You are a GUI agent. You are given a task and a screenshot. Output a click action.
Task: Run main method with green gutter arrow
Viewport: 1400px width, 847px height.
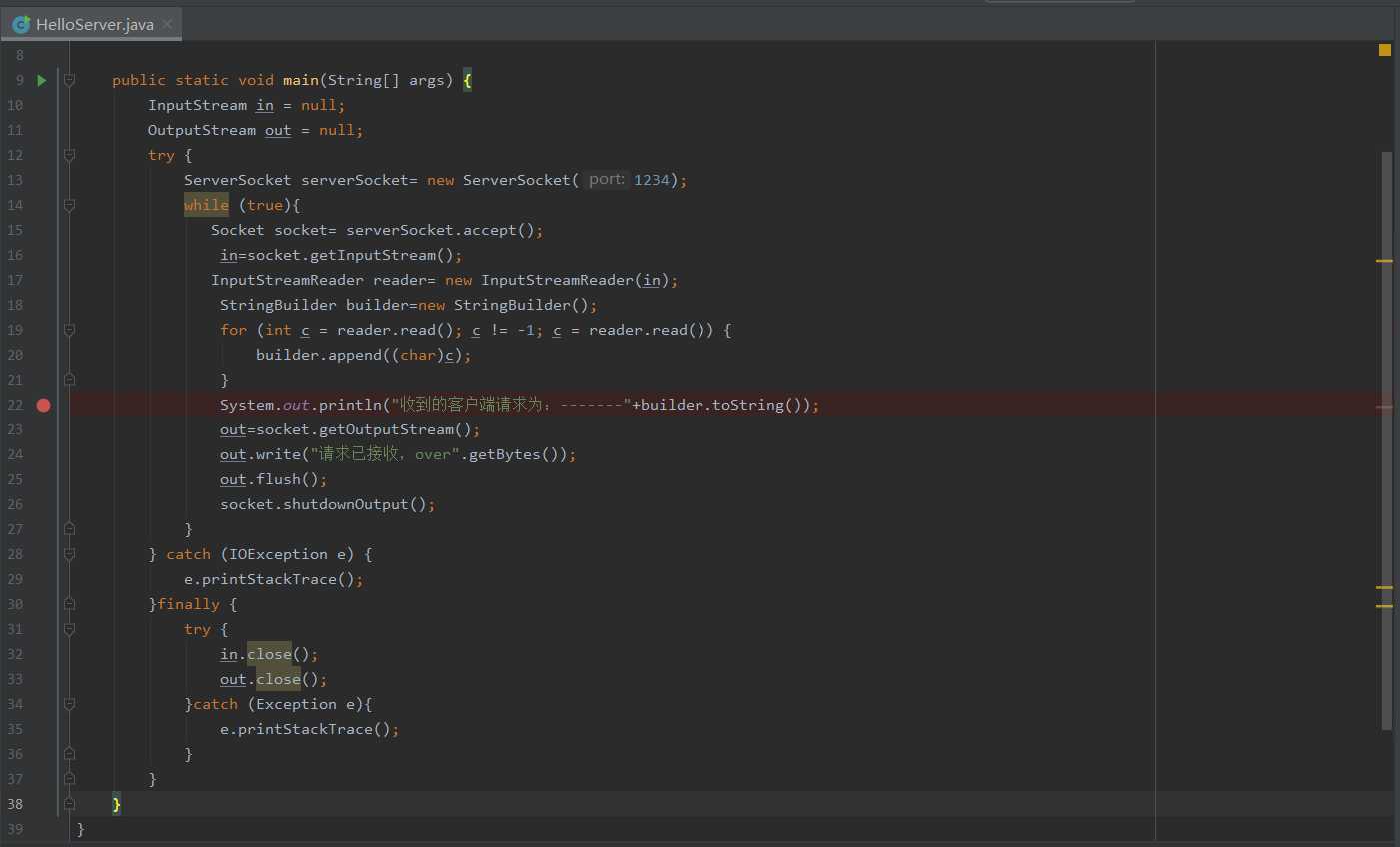[42, 80]
